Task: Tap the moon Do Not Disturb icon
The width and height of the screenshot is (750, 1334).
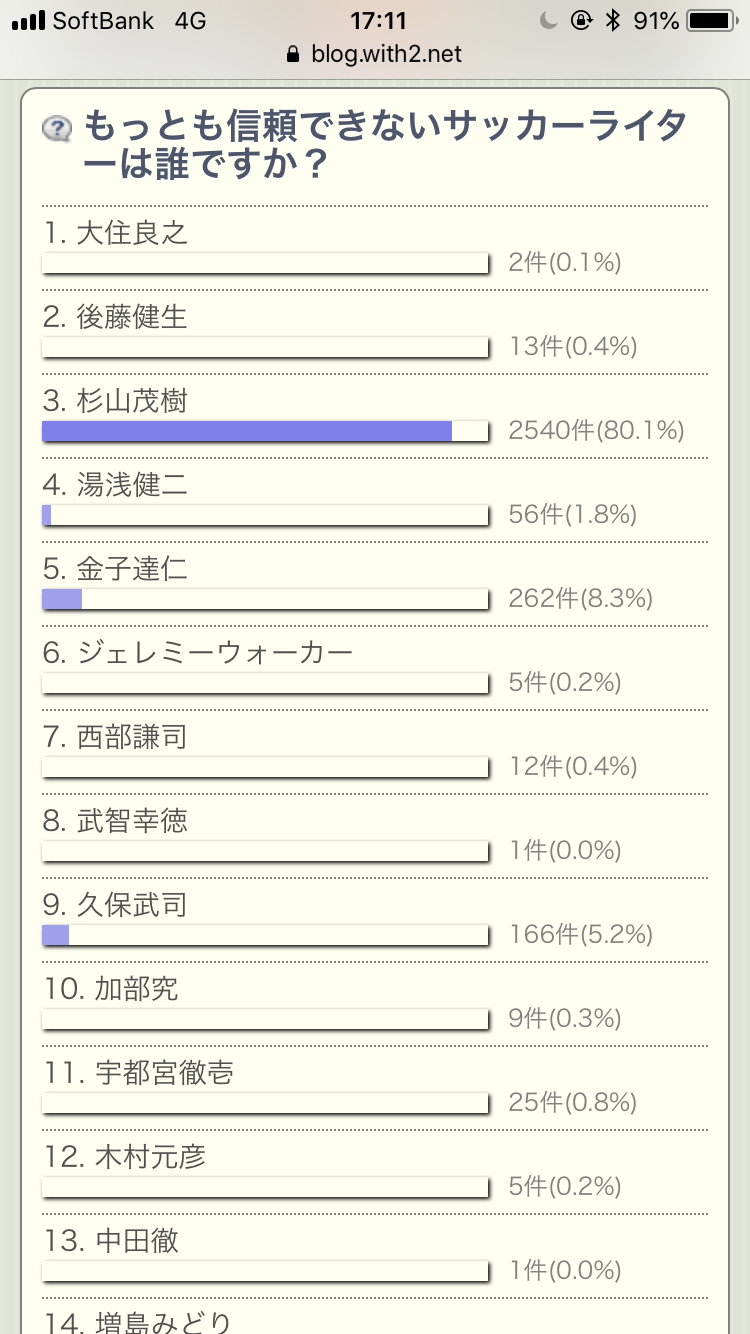Action: click(547, 20)
